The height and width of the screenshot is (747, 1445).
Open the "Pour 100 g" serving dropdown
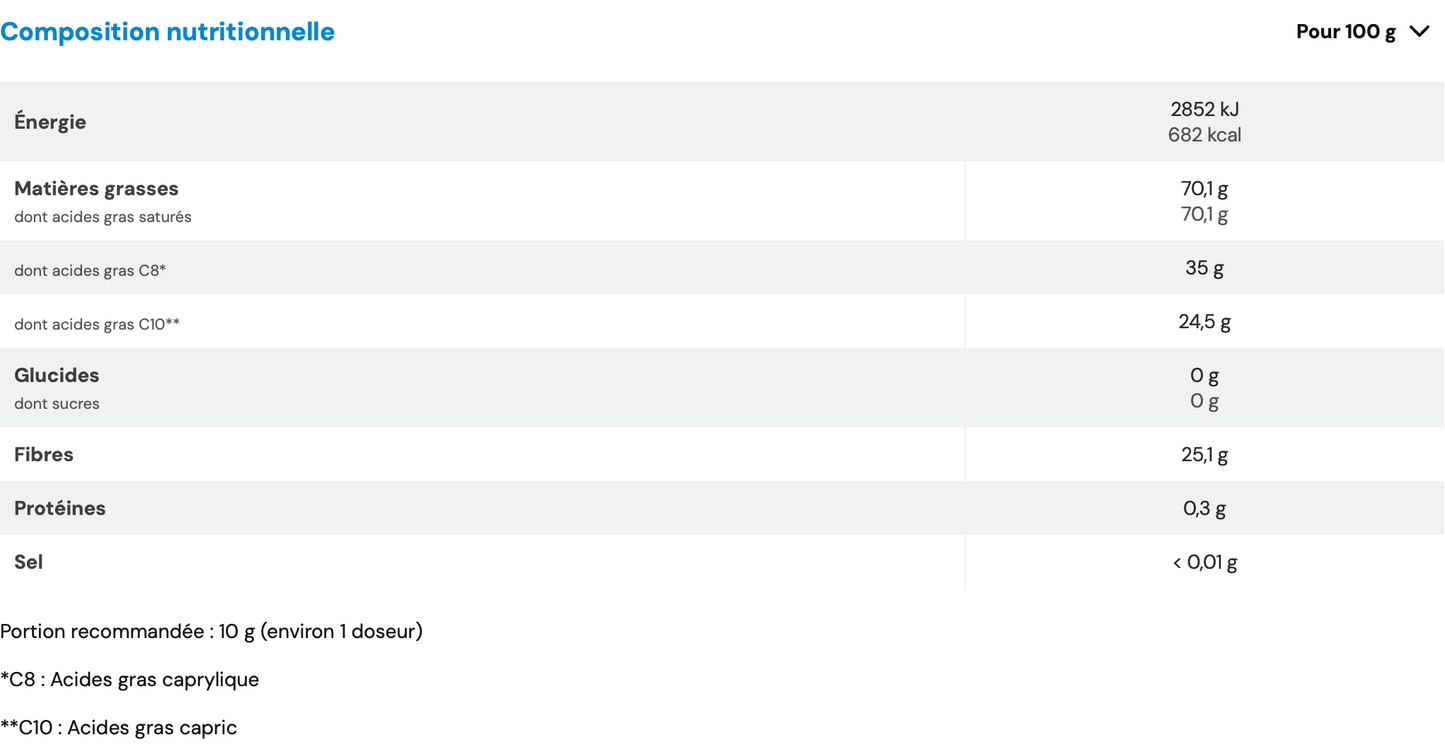pos(1345,32)
